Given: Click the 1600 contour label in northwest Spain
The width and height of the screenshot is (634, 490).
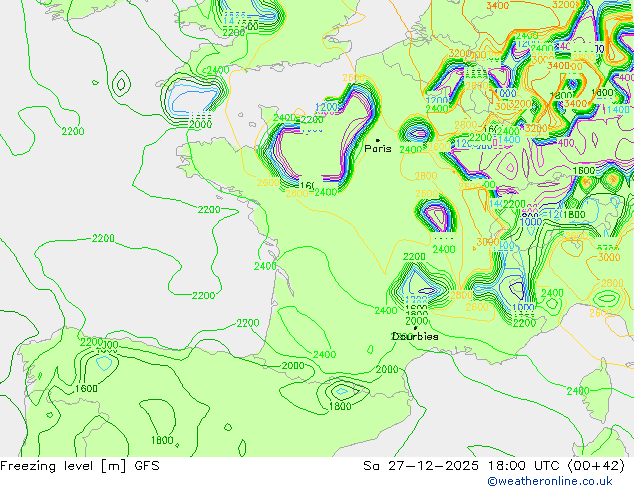Looking at the screenshot, I should [86, 389].
